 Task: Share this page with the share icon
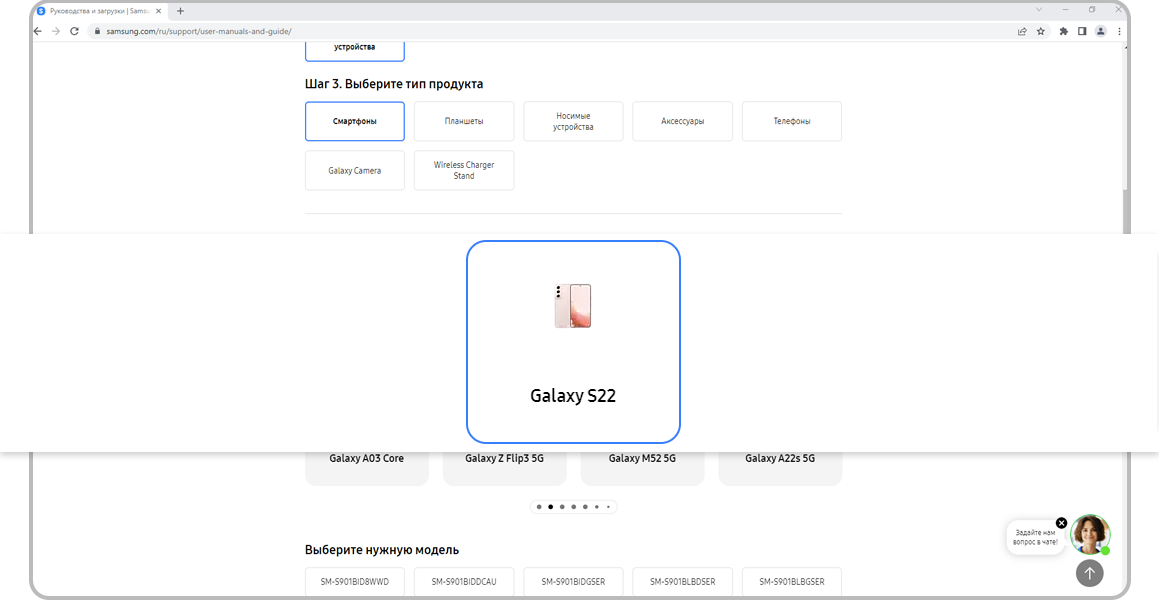click(x=1022, y=31)
